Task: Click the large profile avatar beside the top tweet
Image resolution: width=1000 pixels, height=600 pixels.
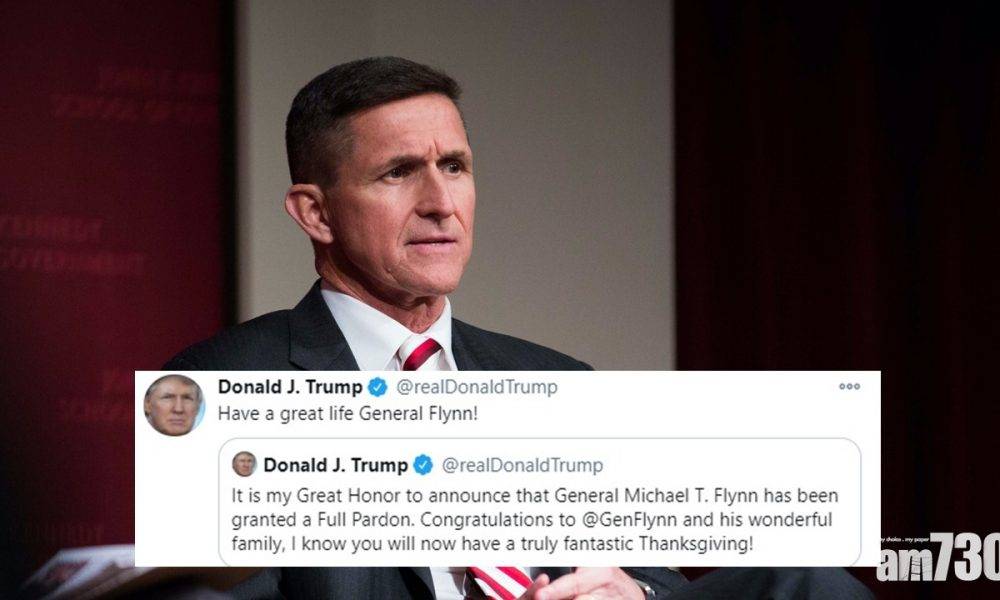Action: 173,405
